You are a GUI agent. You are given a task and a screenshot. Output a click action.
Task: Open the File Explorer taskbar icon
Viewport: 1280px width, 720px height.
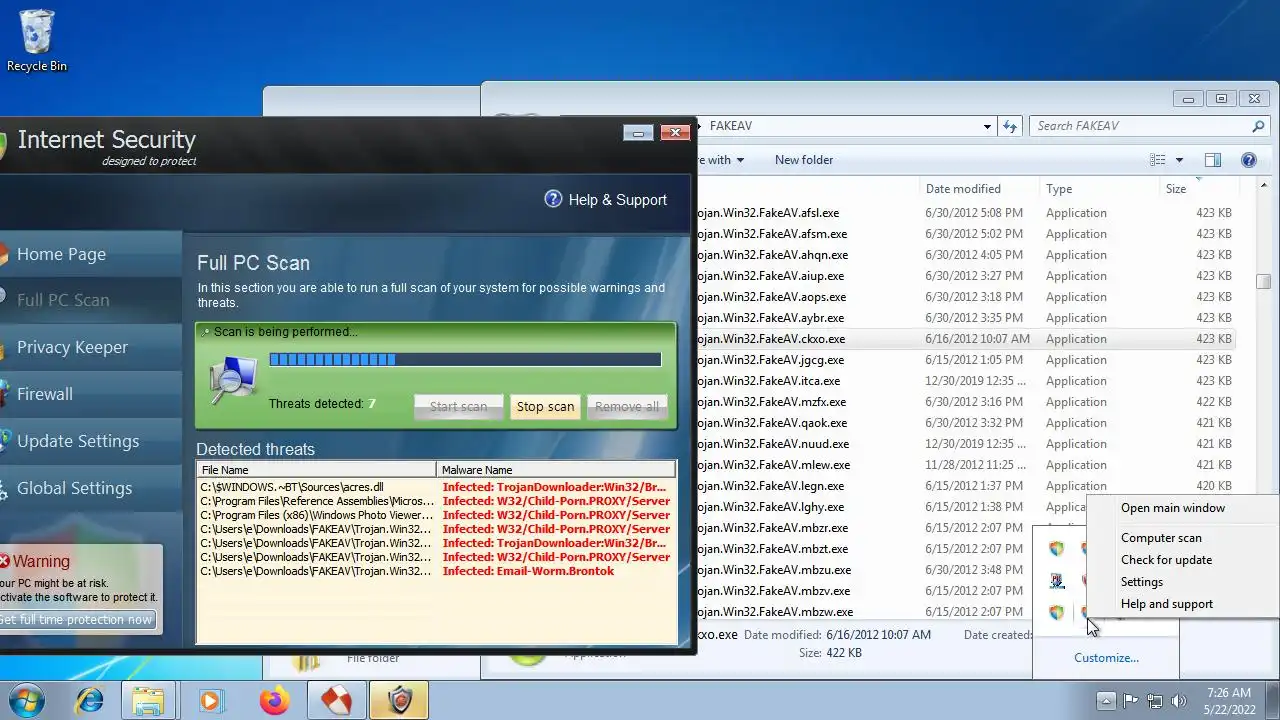tap(148, 701)
